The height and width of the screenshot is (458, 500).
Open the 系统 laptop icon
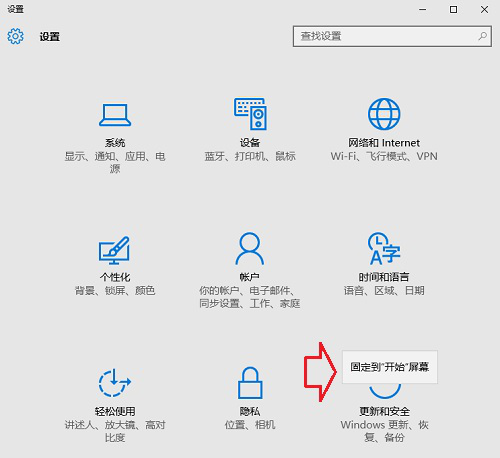[x=115, y=115]
